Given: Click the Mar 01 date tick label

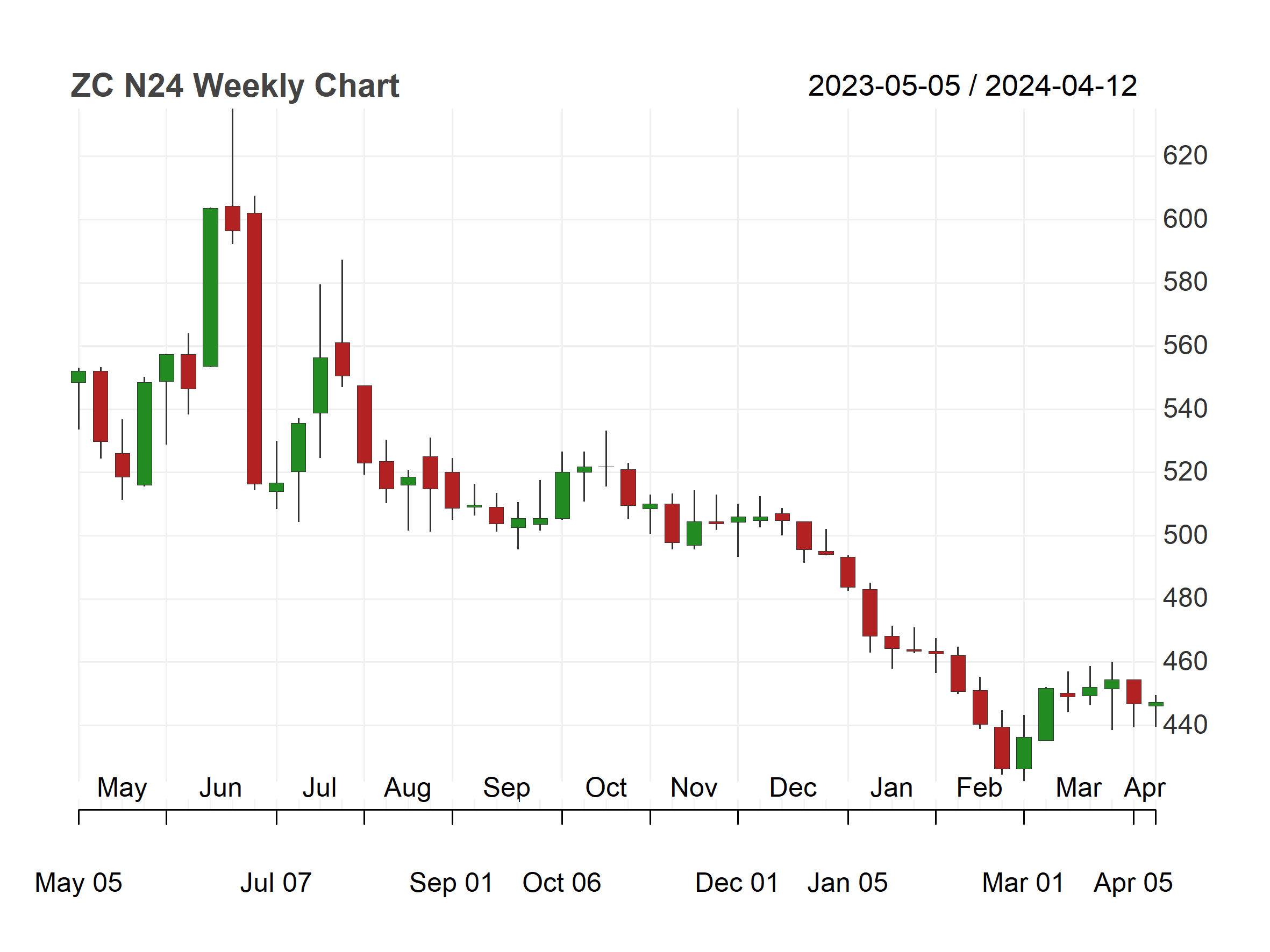Looking at the screenshot, I should click(1023, 883).
